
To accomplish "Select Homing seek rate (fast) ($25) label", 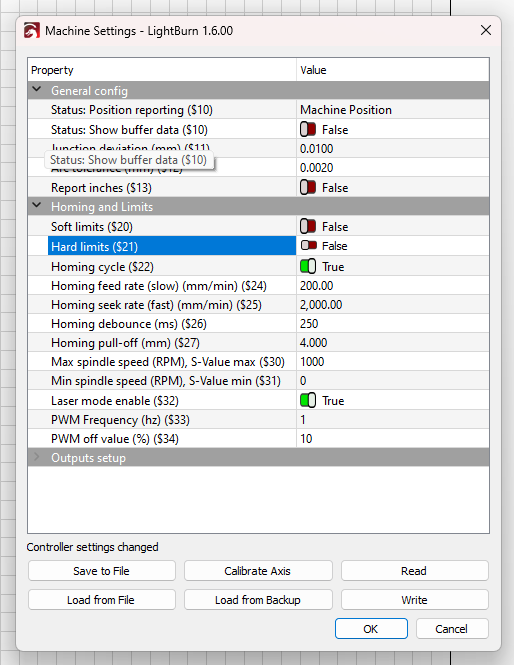I will point(156,305).
